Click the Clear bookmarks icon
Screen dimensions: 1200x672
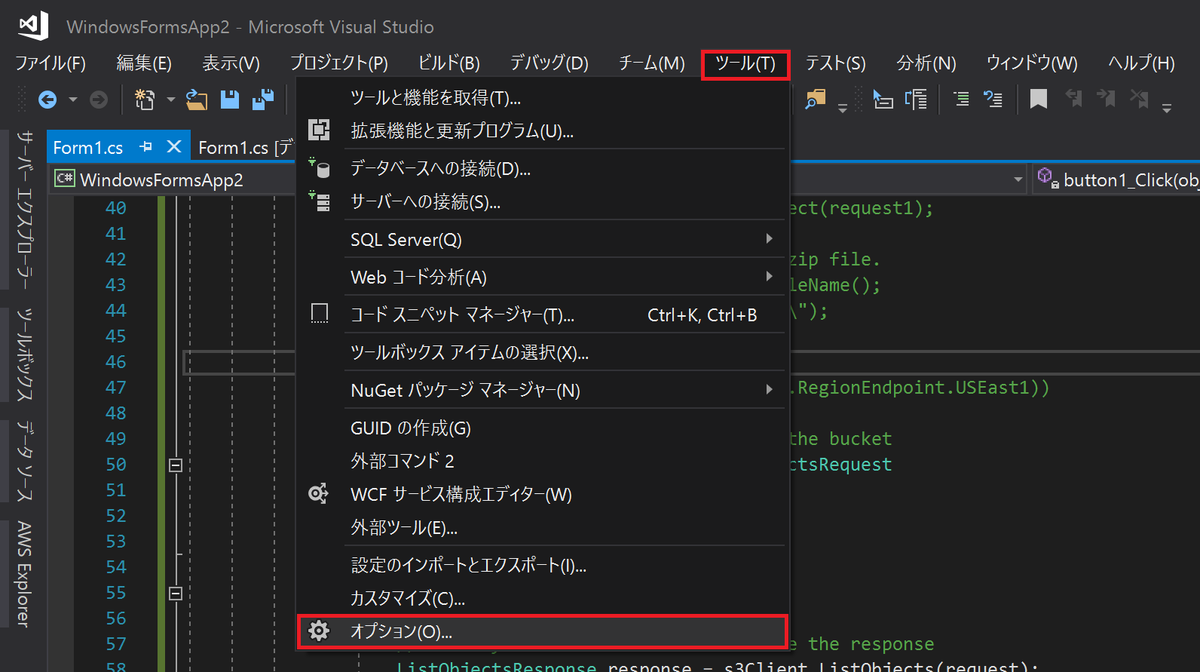[x=1140, y=99]
